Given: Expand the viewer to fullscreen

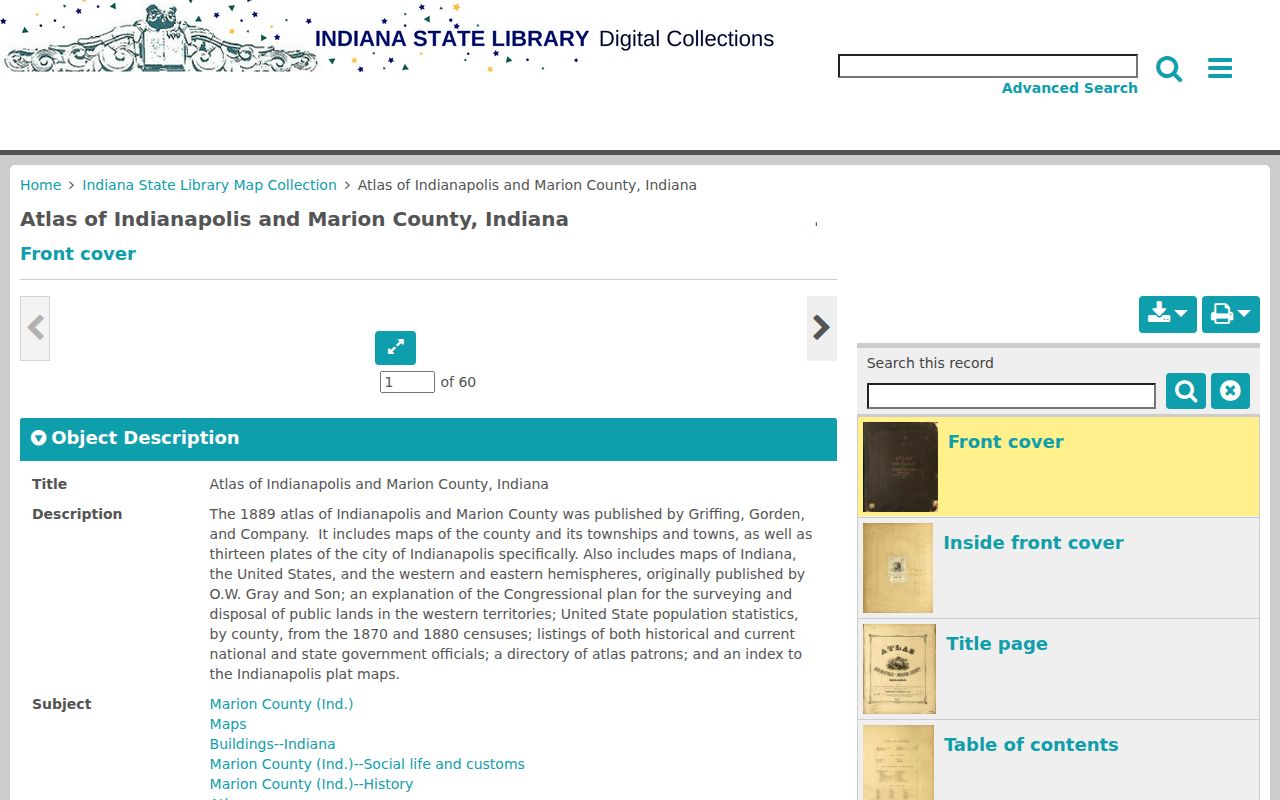Looking at the screenshot, I should point(395,348).
